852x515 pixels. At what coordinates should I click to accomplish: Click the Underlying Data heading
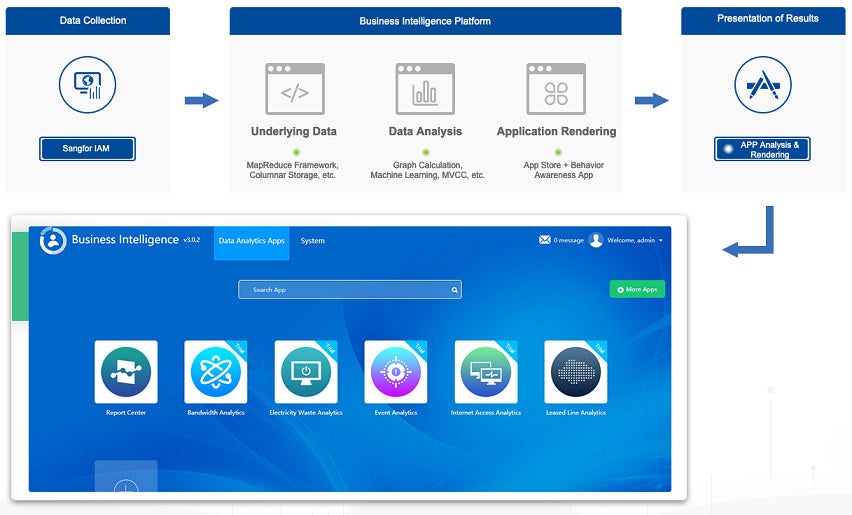294,131
